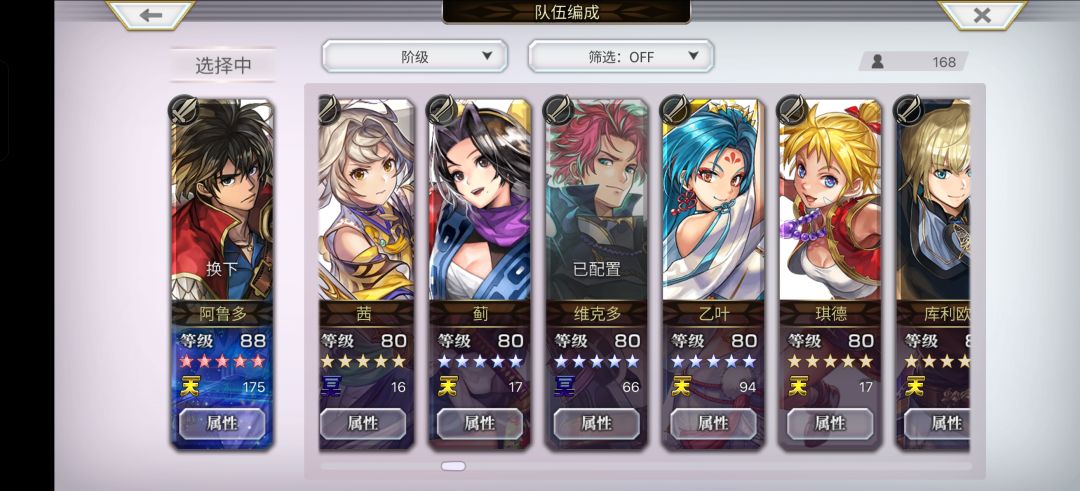Remove 阿鲁多 via the 换下 portrait
The width and height of the screenshot is (1080, 491).
tap(222, 200)
